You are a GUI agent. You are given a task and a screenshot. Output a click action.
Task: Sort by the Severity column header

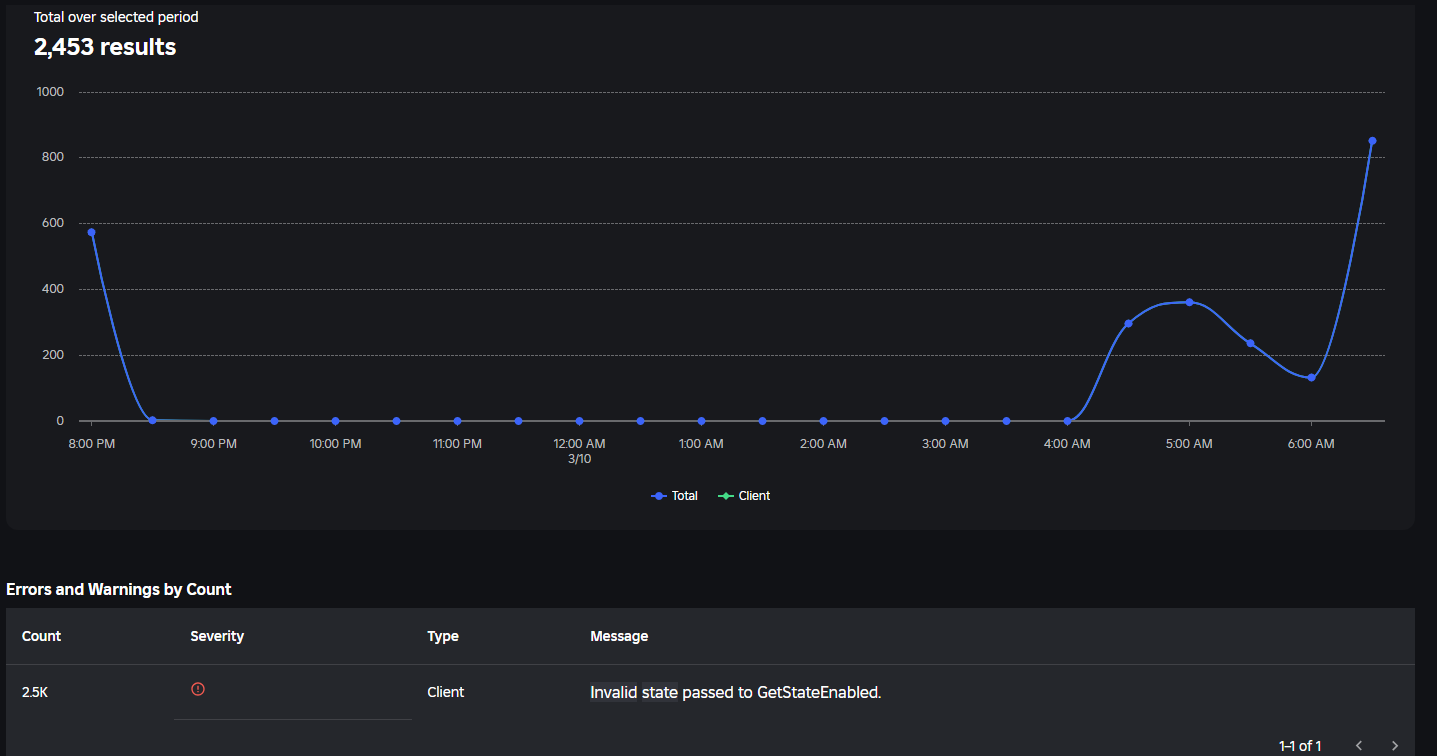(x=217, y=636)
